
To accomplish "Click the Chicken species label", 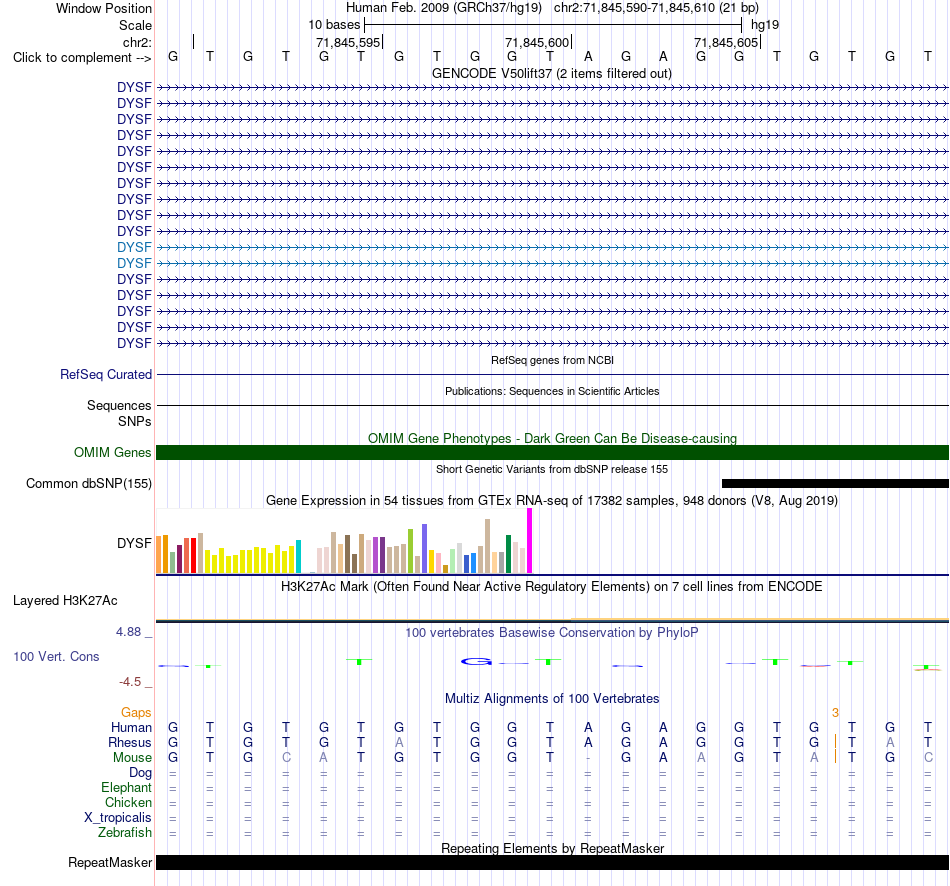I will tap(128, 802).
